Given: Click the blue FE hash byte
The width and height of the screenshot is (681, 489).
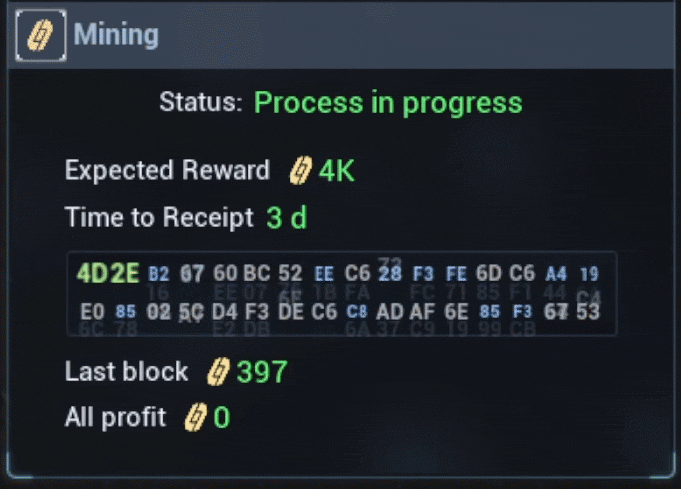Looking at the screenshot, I should click(456, 274).
